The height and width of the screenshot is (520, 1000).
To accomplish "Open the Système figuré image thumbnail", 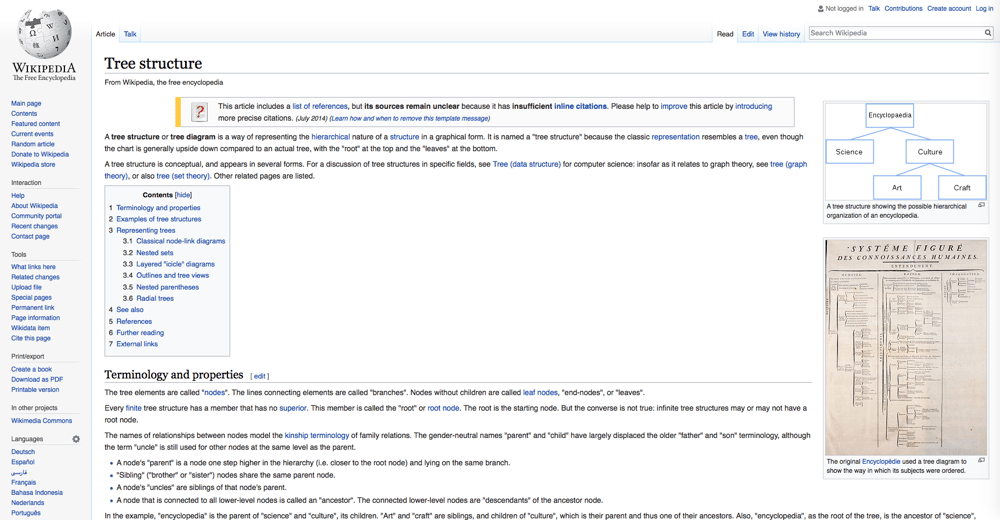I will (x=905, y=347).
